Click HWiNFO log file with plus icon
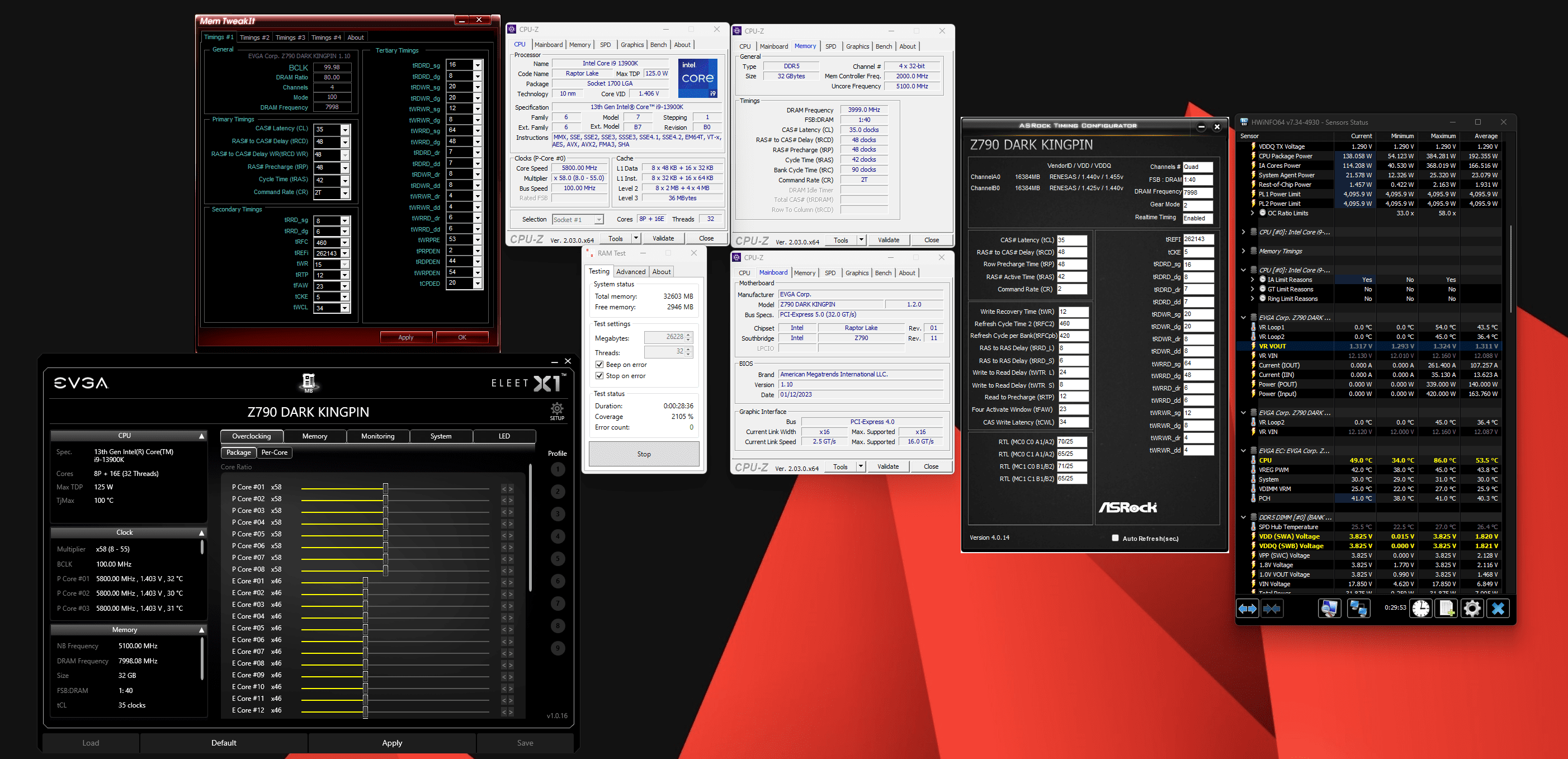1568x759 pixels. pos(1447,608)
